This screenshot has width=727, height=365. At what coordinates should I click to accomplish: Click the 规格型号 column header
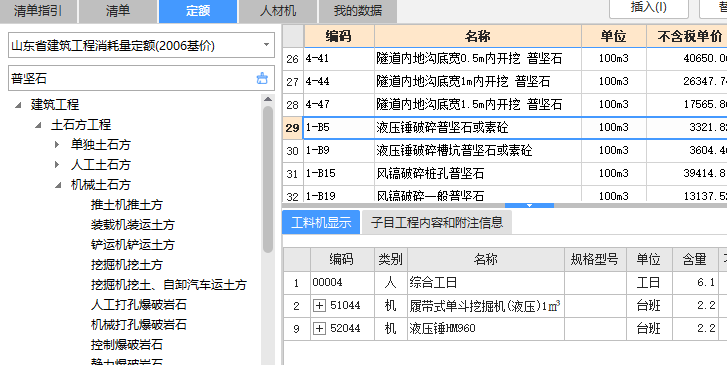[x=595, y=259]
